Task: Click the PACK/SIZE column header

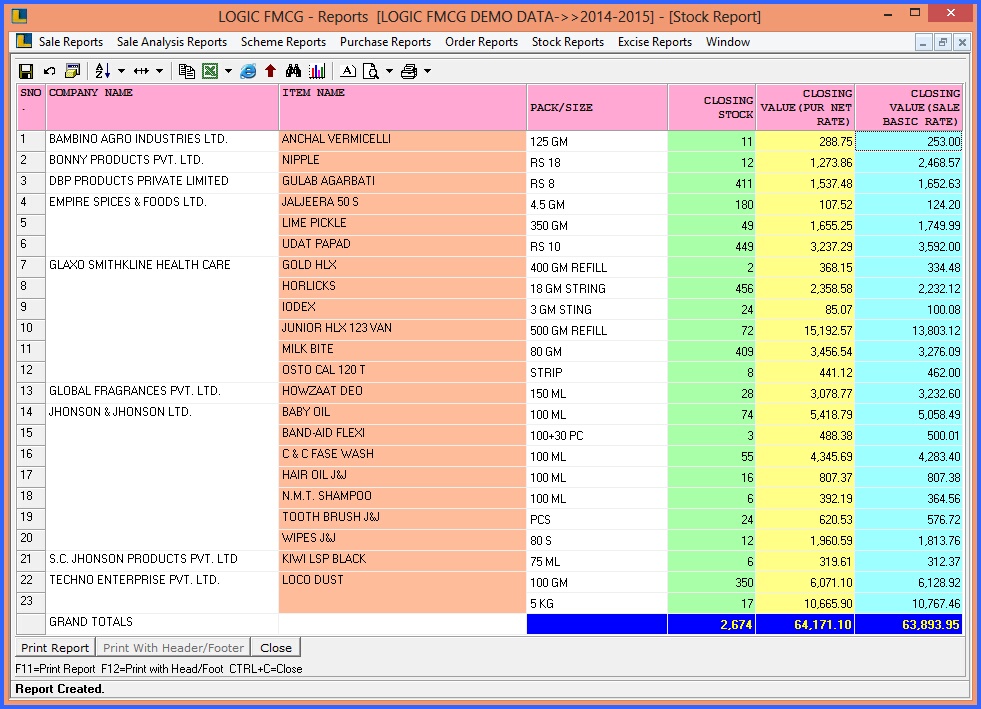Action: 597,107
